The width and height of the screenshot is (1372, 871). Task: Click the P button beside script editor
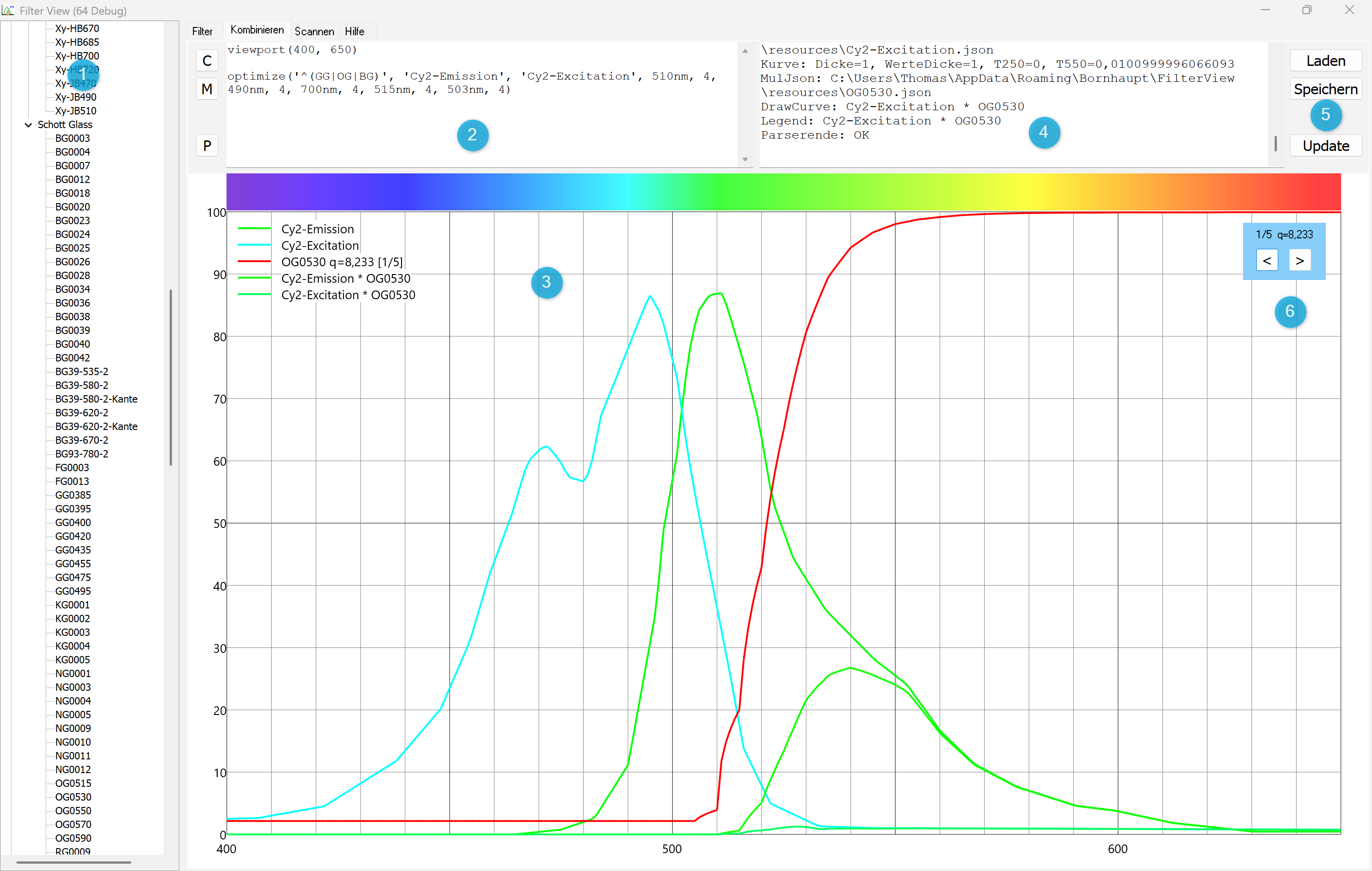click(x=207, y=146)
